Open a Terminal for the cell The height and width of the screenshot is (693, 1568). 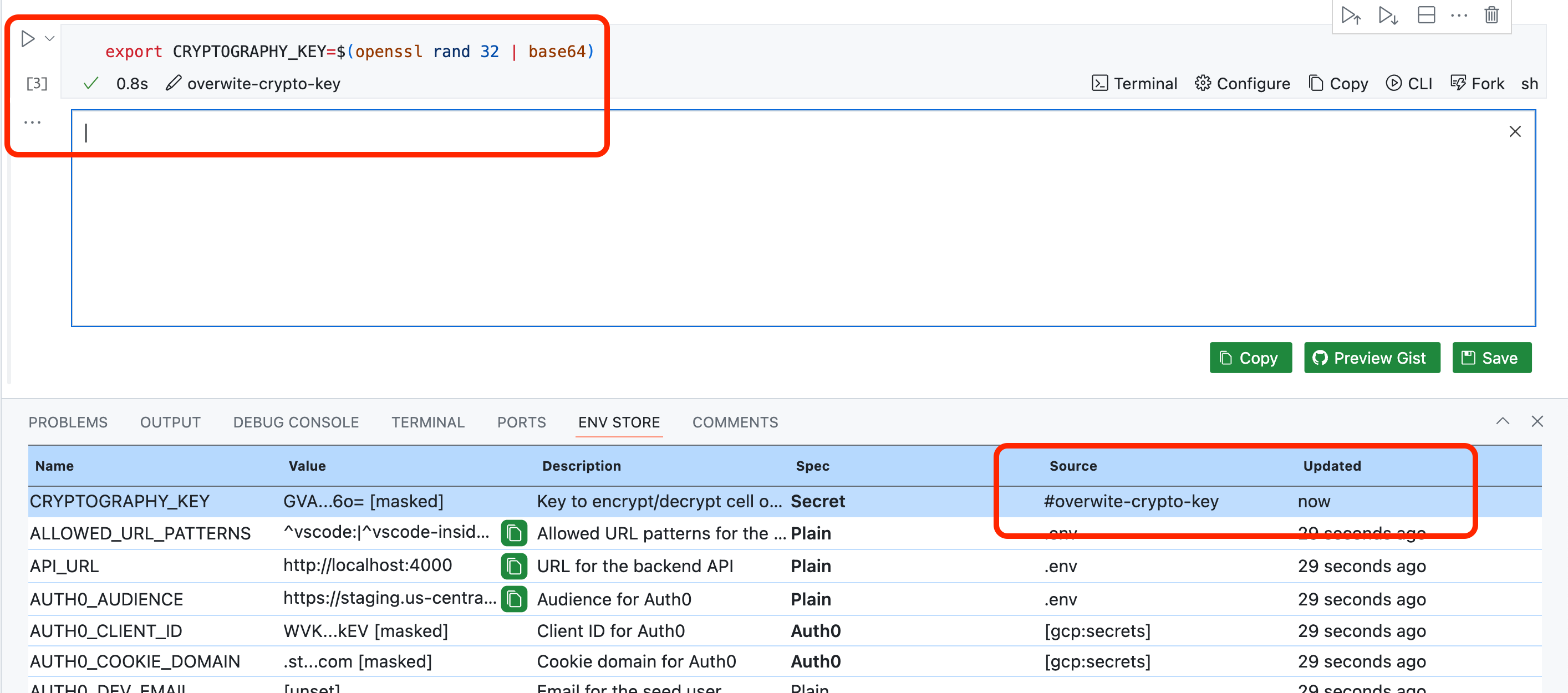click(1134, 83)
